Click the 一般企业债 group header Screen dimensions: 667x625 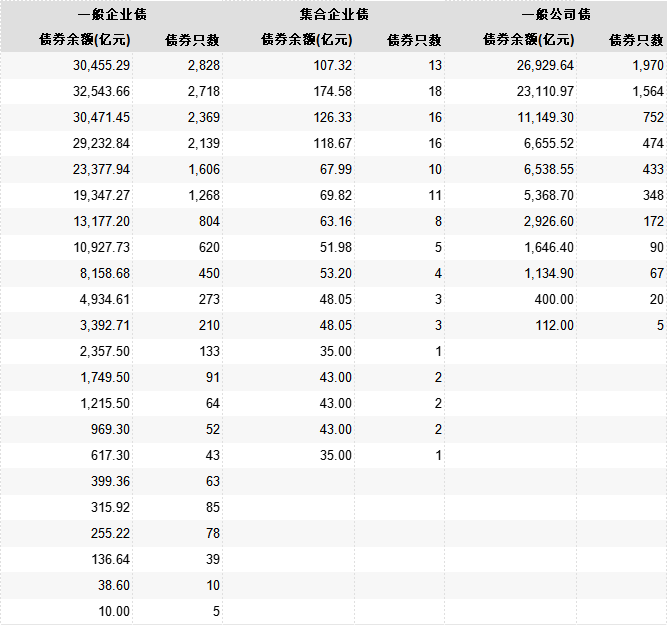click(112, 14)
